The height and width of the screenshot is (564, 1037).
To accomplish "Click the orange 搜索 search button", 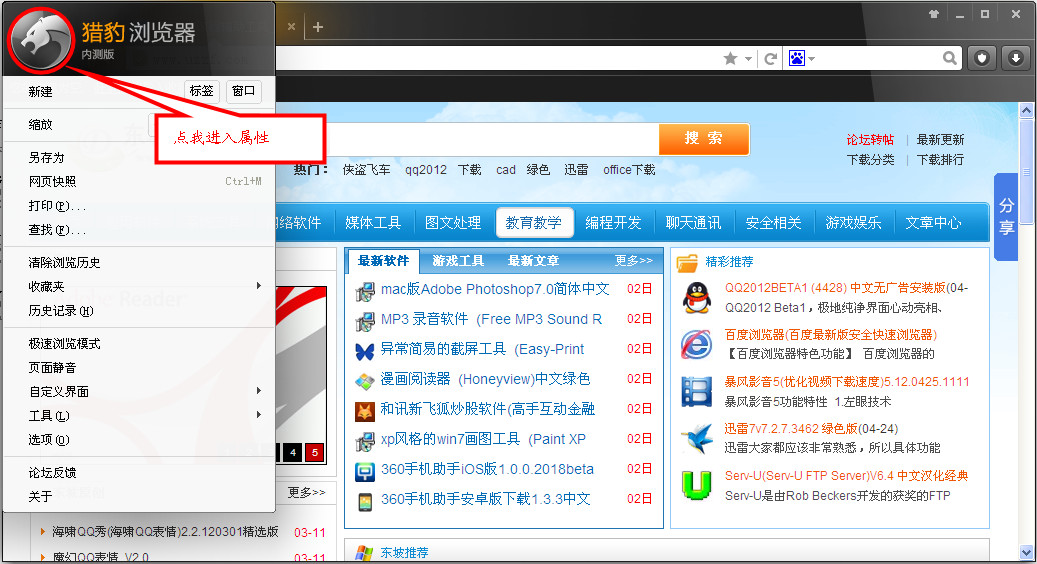I will click(704, 138).
